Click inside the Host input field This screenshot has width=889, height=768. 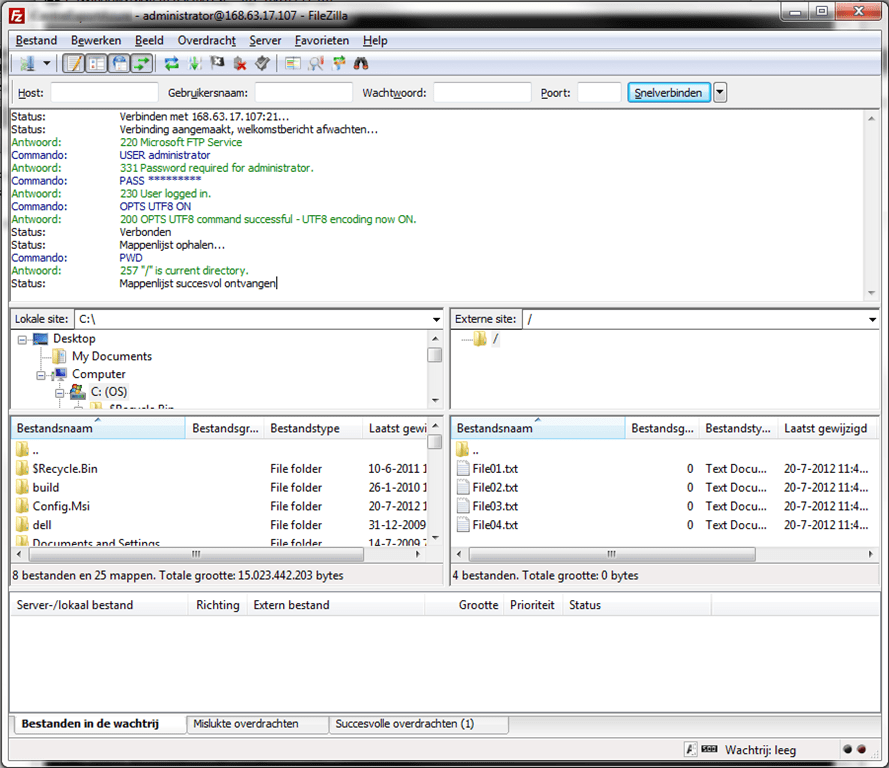click(x=104, y=93)
